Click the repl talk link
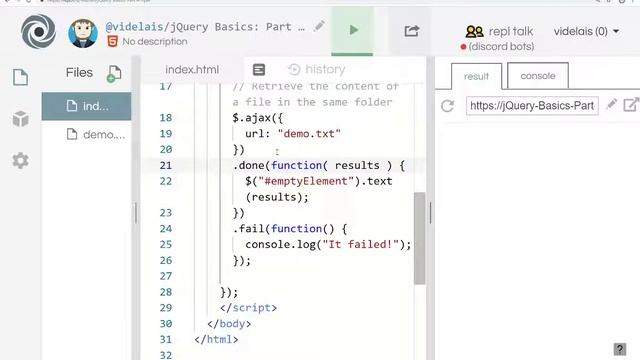 tap(511, 31)
